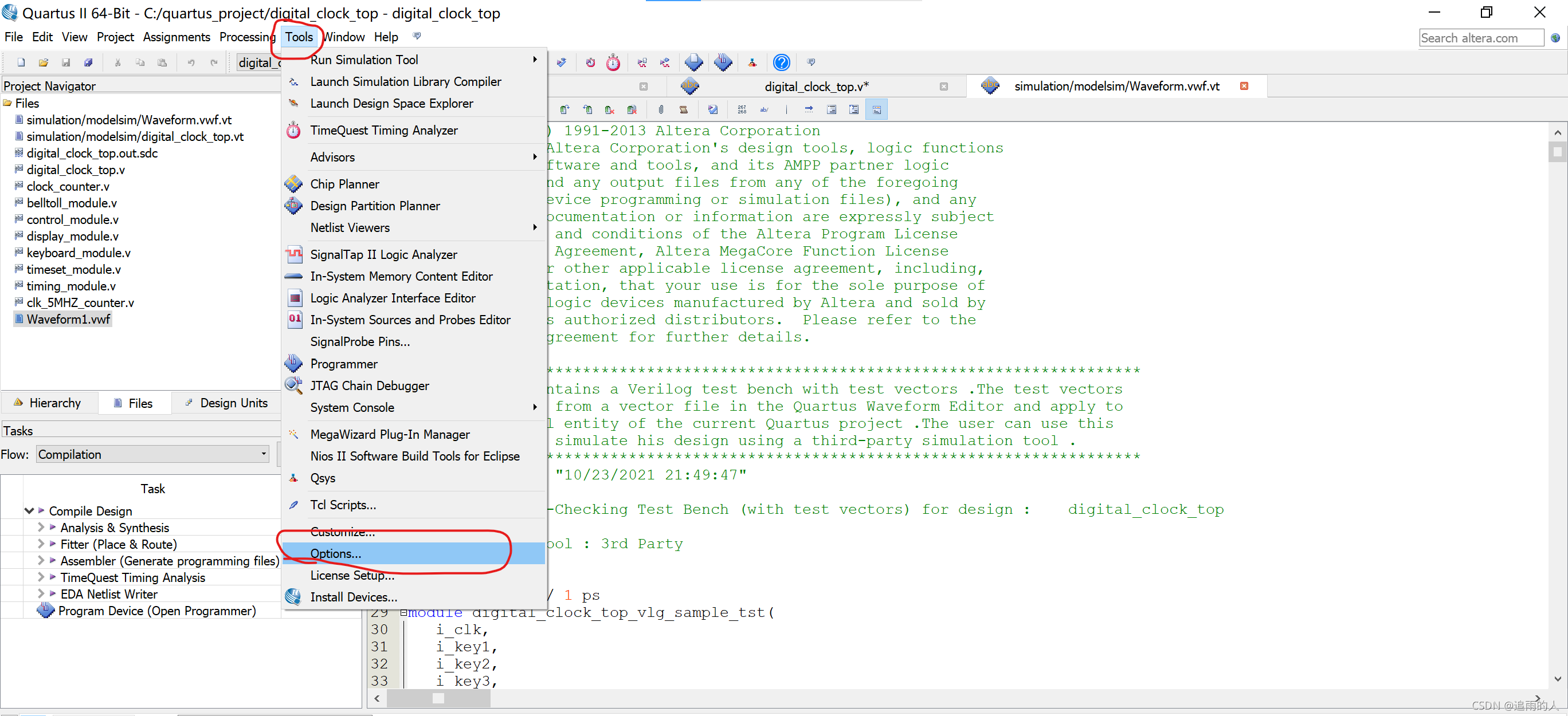Collapse the Compile Design task tree
This screenshot has height=716, width=1568.
29,511
